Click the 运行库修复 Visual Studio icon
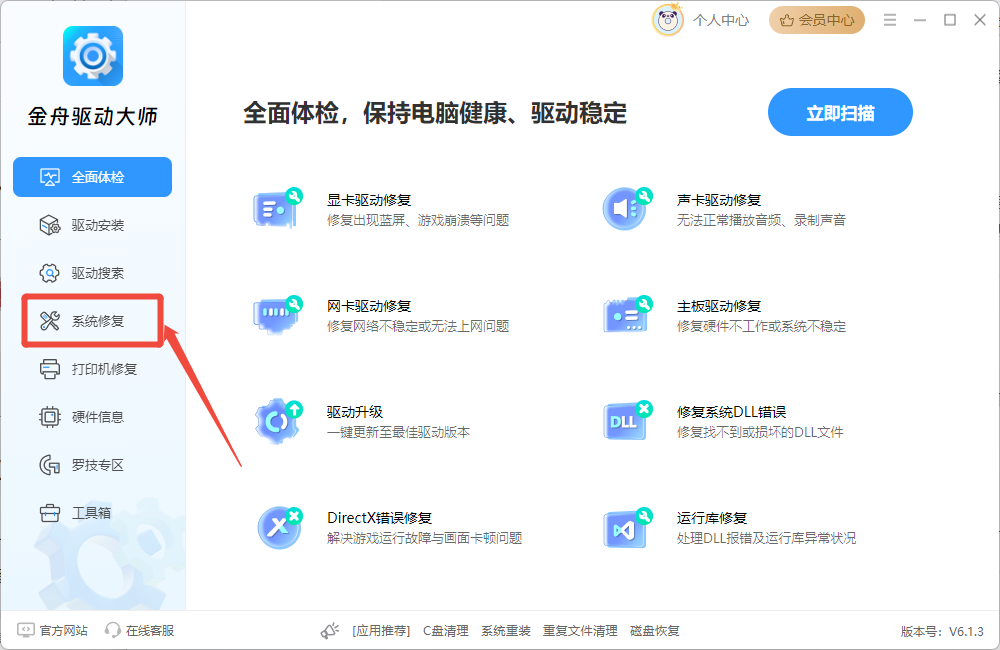Viewport: 1000px width, 650px height. pyautogui.click(x=627, y=527)
